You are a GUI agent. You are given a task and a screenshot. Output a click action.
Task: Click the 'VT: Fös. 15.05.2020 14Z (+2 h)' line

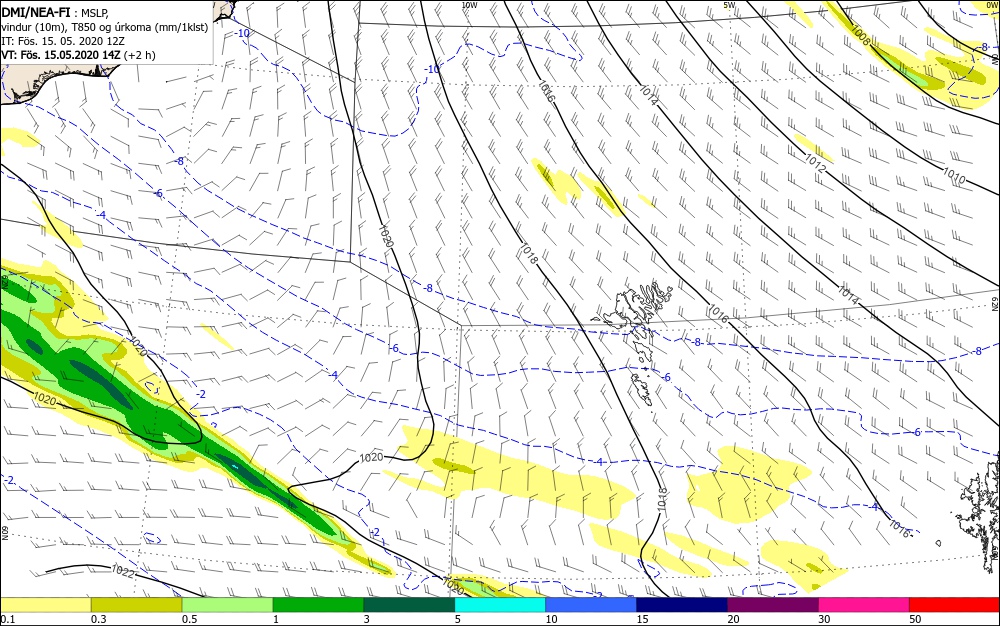point(78,55)
